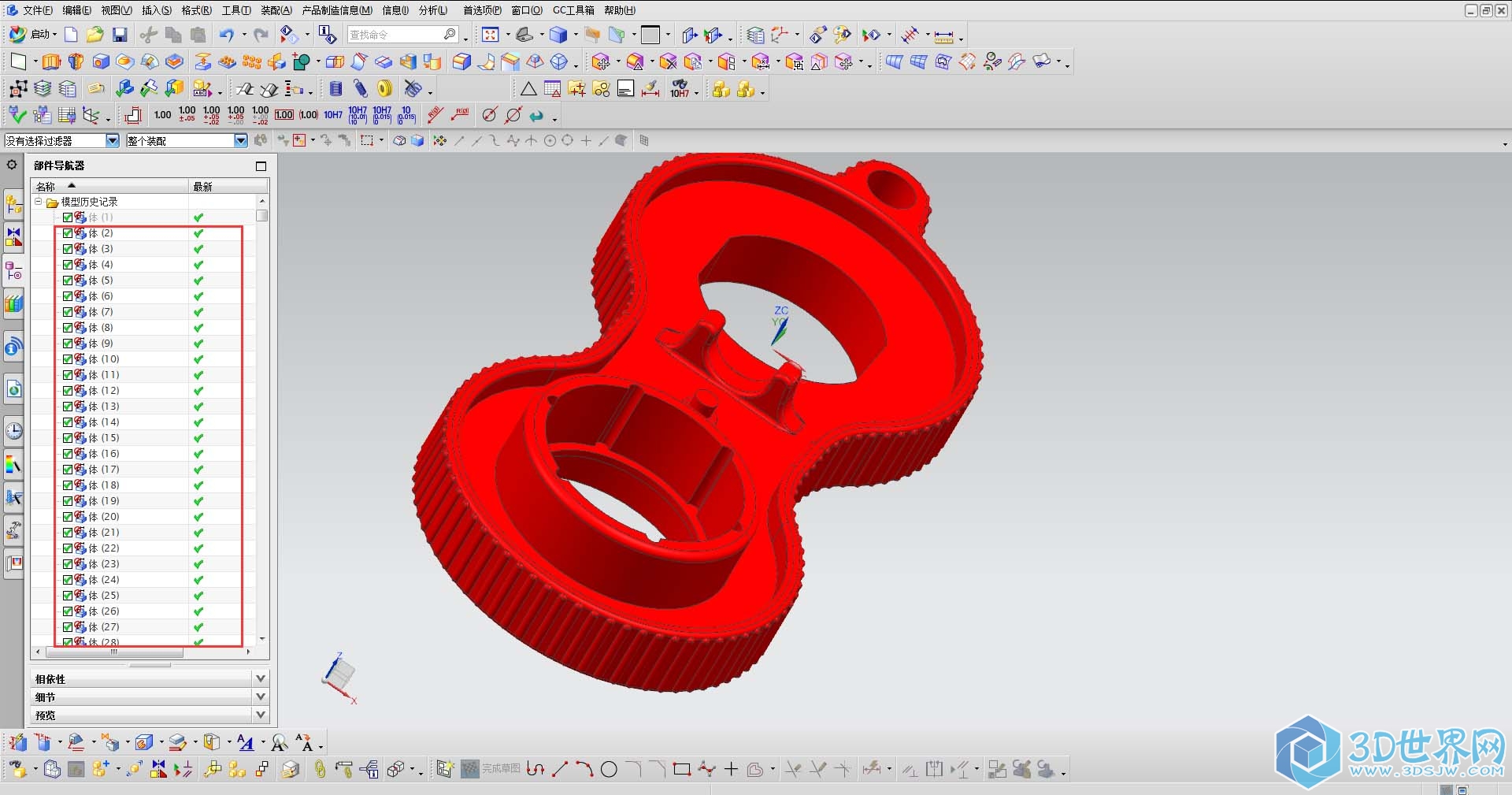The width and height of the screenshot is (1512, 795).
Task: Undo the last action
Action: pos(227,35)
